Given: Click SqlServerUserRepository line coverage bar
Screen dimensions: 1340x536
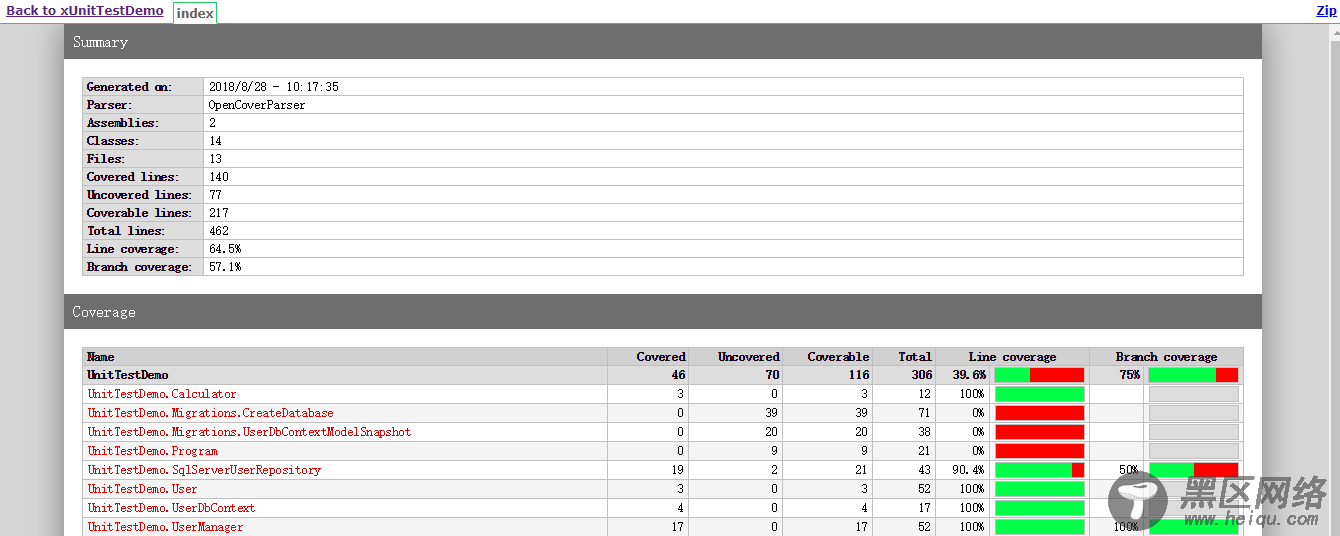Looking at the screenshot, I should click(1039, 470).
